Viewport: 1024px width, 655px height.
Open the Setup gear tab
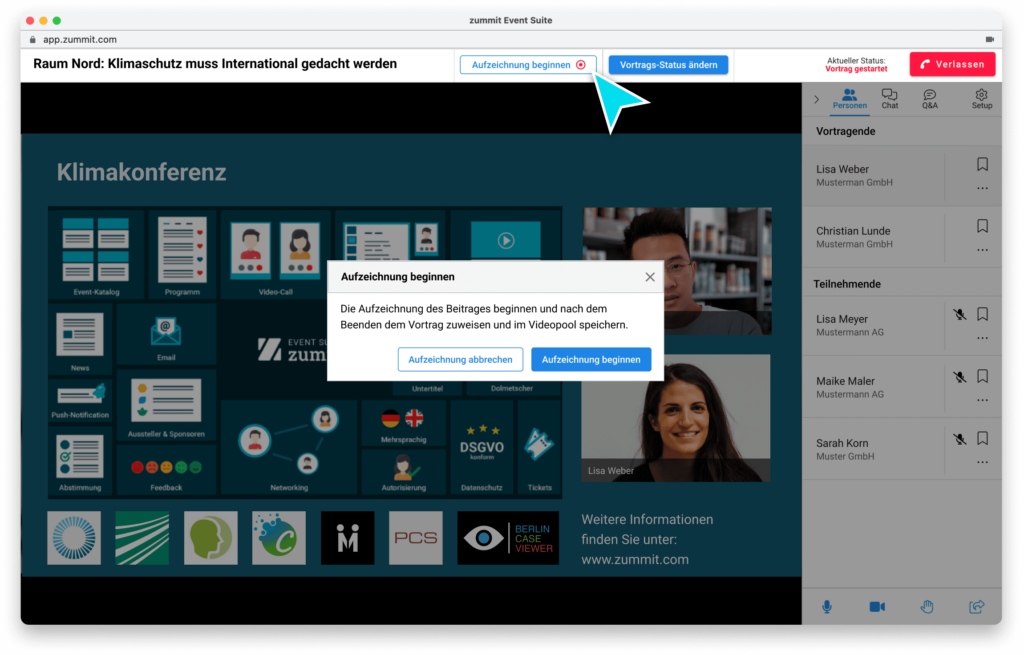[982, 98]
